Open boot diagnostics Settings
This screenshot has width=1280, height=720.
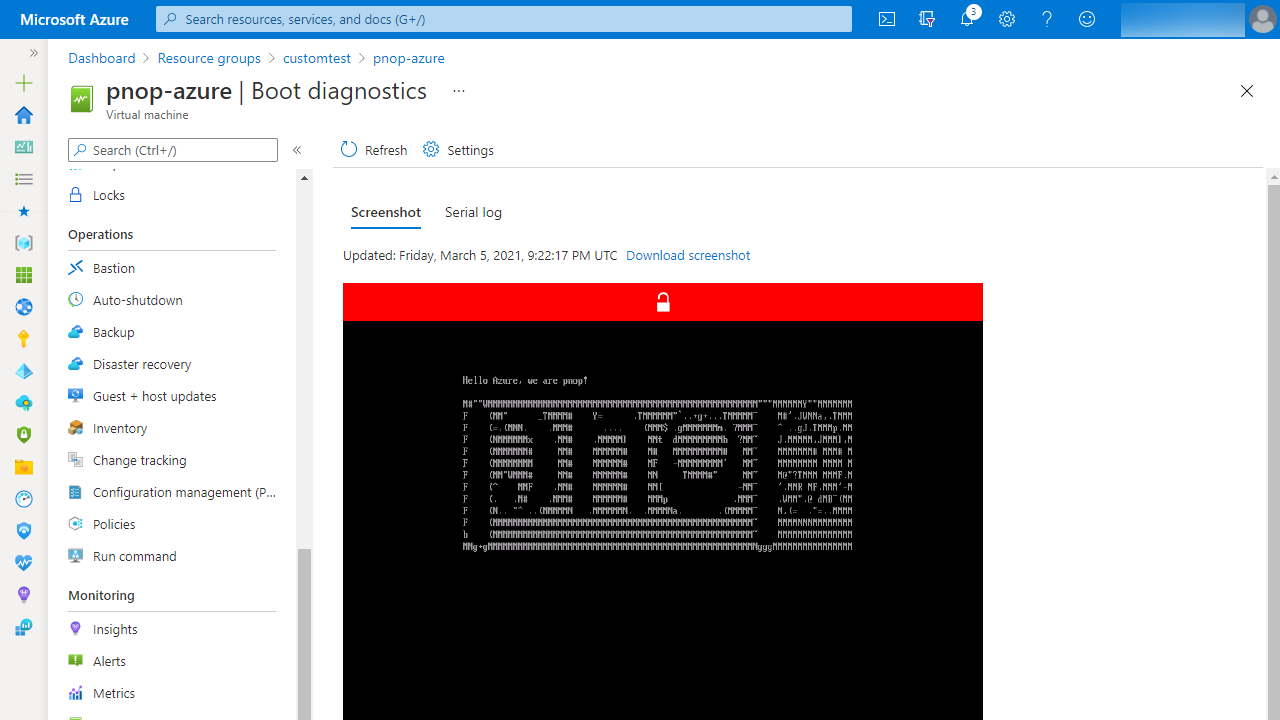coord(458,150)
